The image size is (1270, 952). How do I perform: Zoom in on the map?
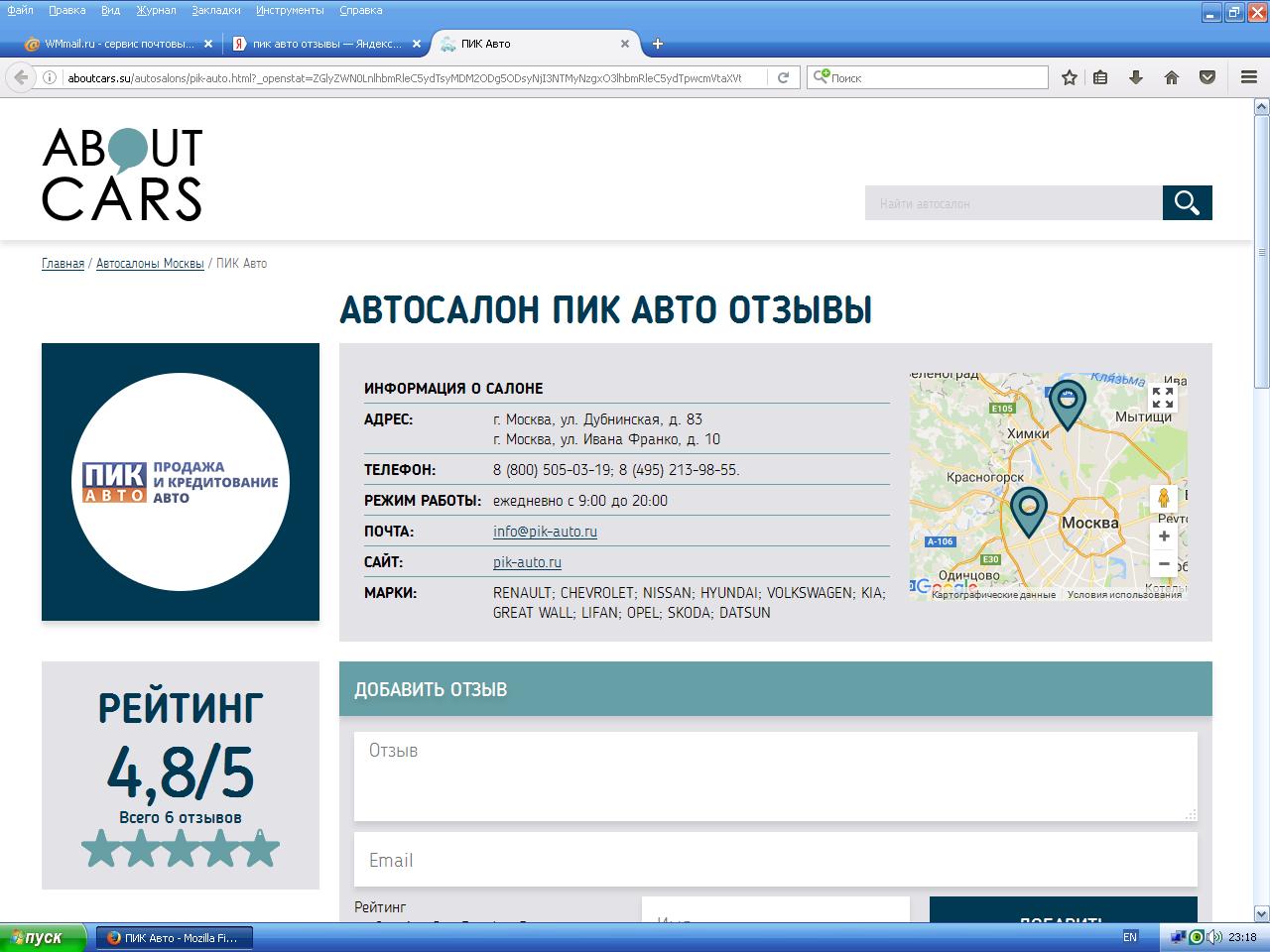pyautogui.click(x=1164, y=536)
